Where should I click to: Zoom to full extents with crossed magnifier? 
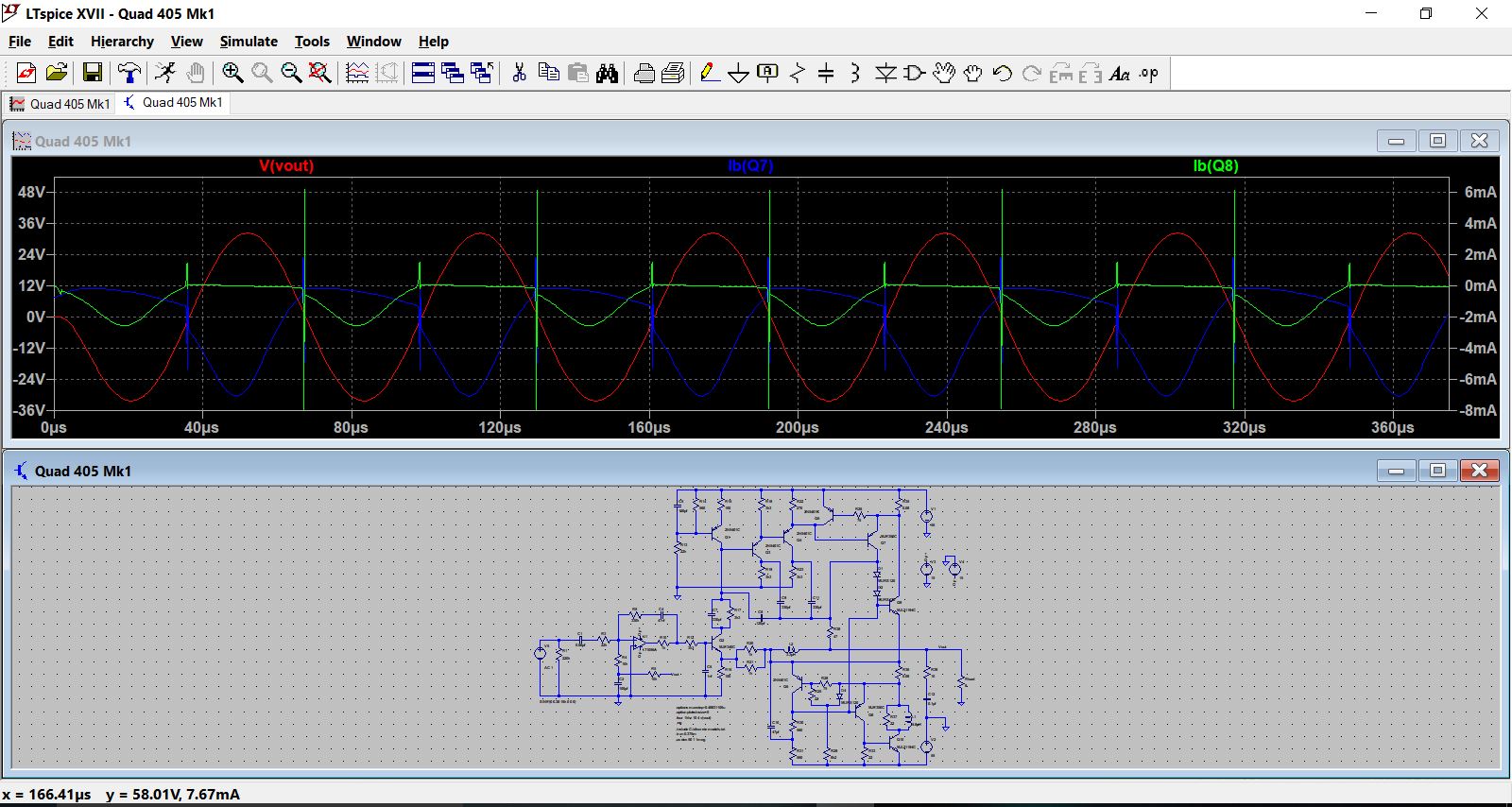[320, 73]
